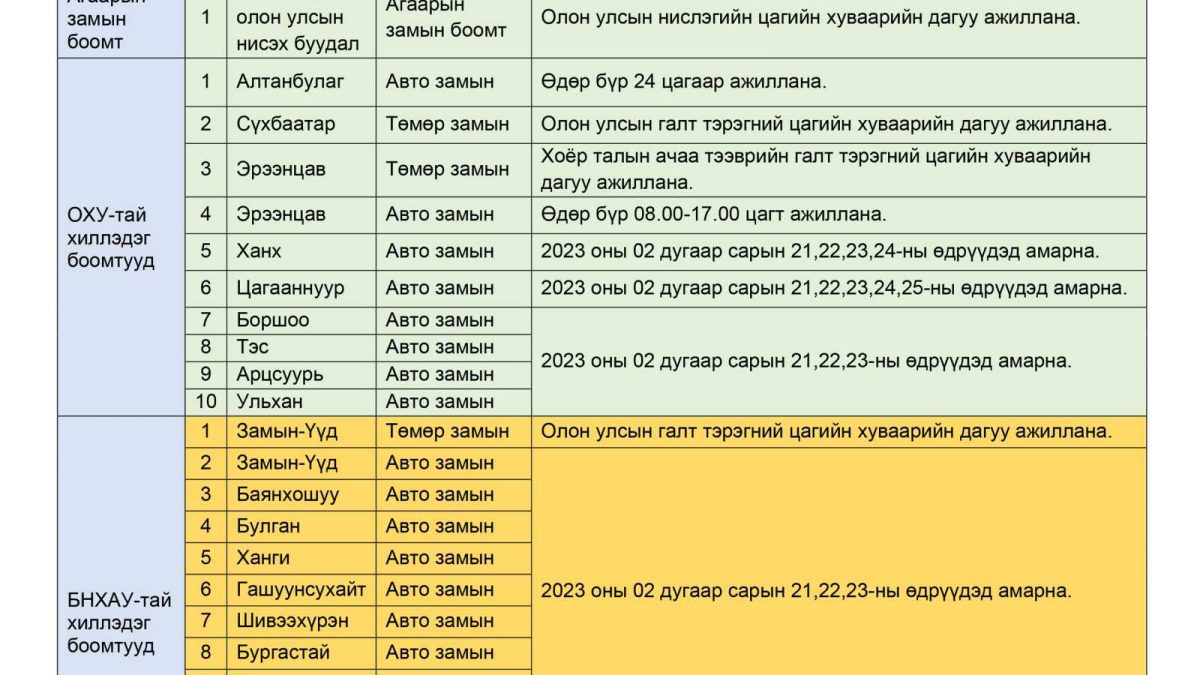The height and width of the screenshot is (675, 1200).
Task: Select the Ульхан port name cell
Action: click(x=270, y=402)
